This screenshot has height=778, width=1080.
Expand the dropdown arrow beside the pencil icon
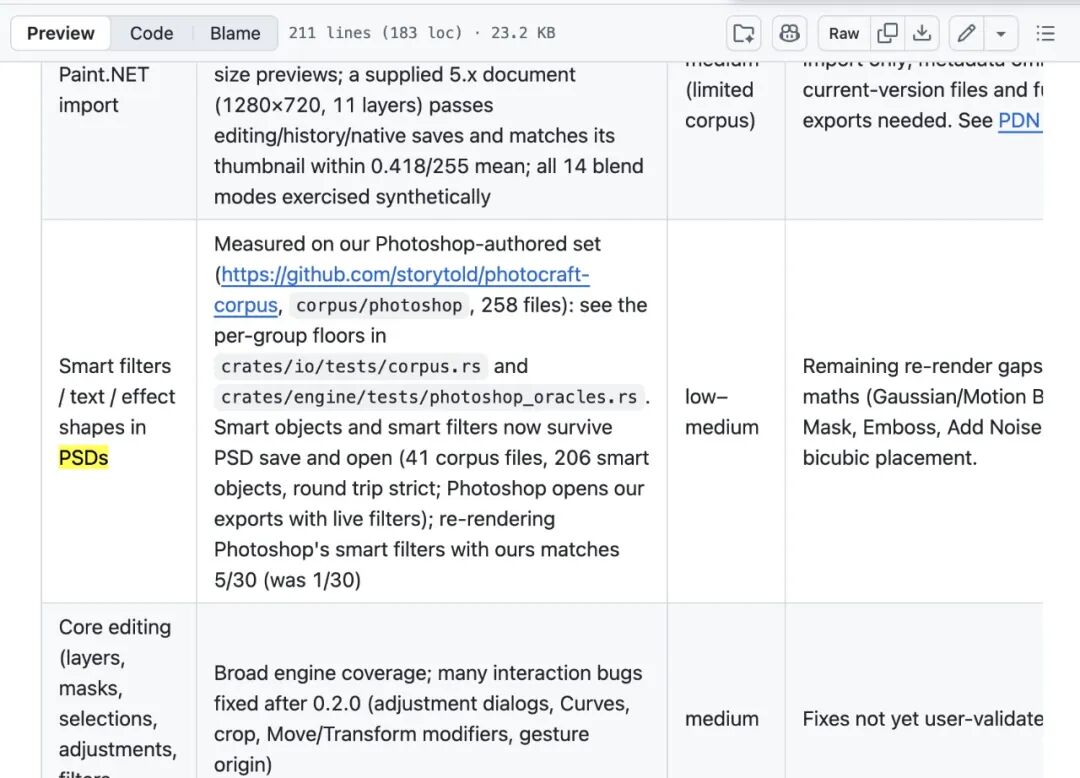pos(1001,33)
